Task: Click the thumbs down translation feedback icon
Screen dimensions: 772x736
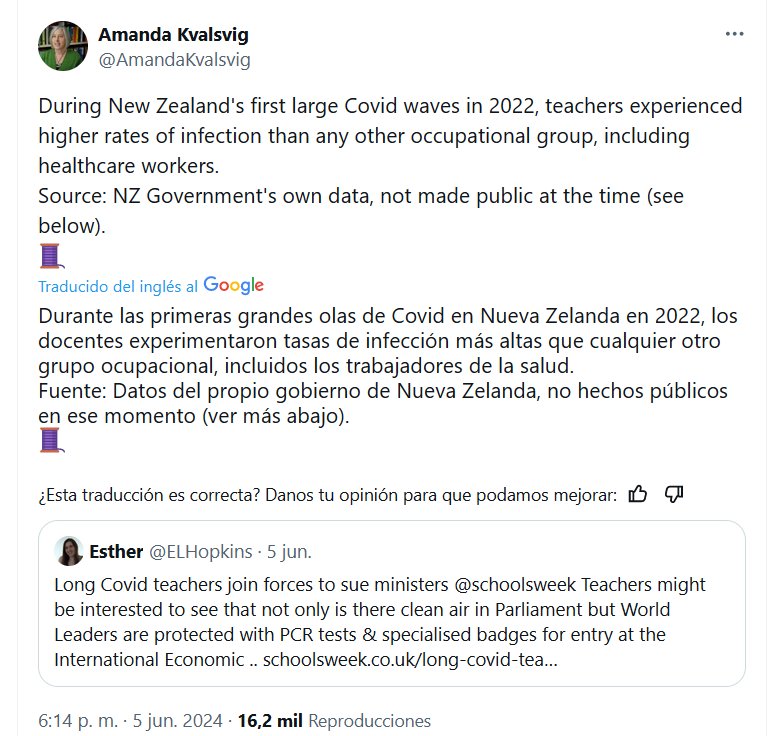Action: pyautogui.click(x=673, y=494)
